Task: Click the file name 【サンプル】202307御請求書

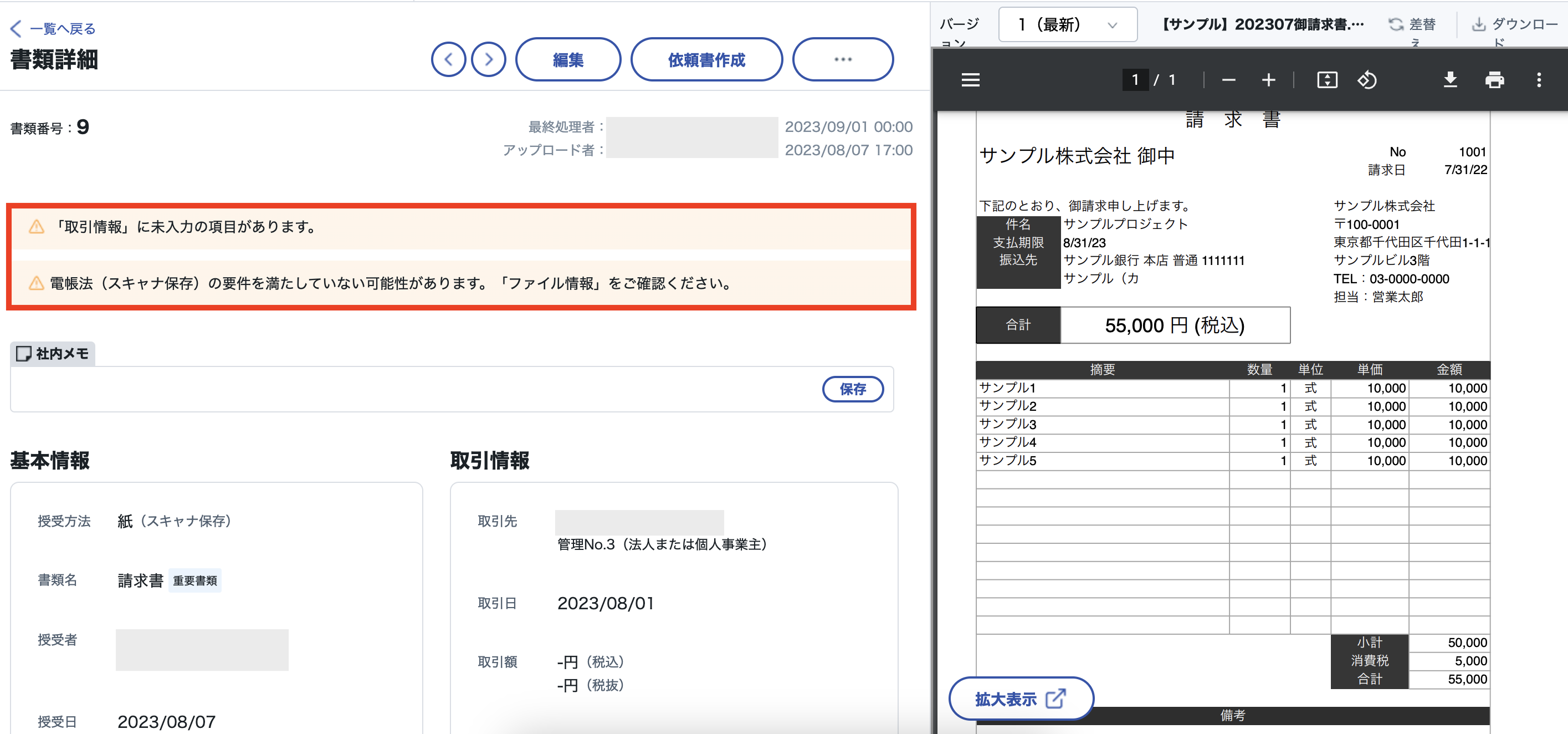Action: pos(1260,24)
